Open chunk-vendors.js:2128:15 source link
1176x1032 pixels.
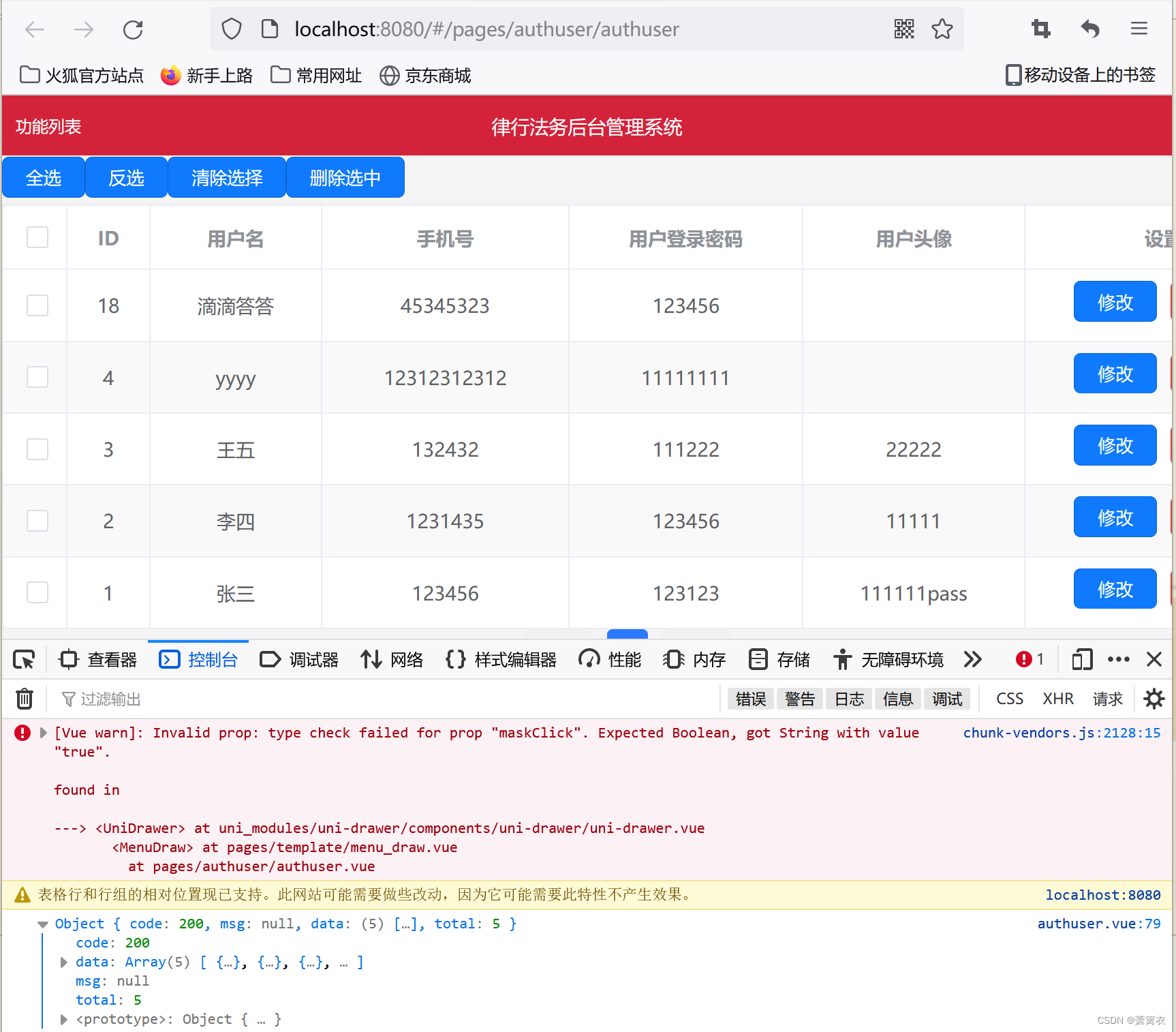click(1062, 733)
